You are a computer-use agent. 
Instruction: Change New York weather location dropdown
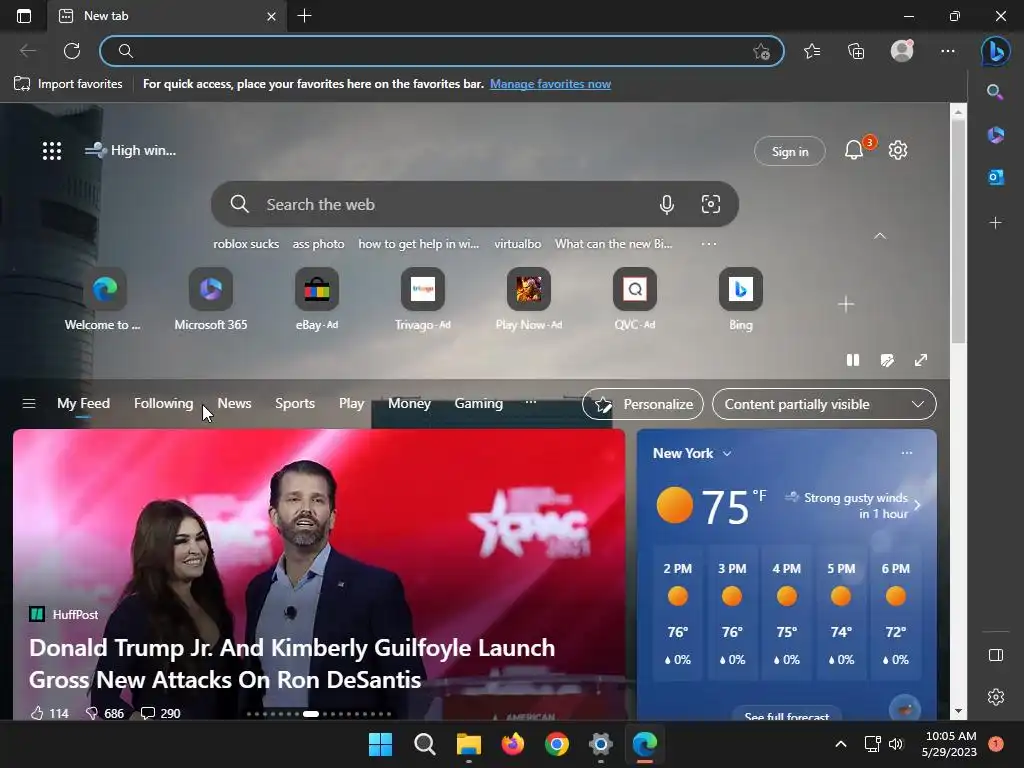[692, 453]
